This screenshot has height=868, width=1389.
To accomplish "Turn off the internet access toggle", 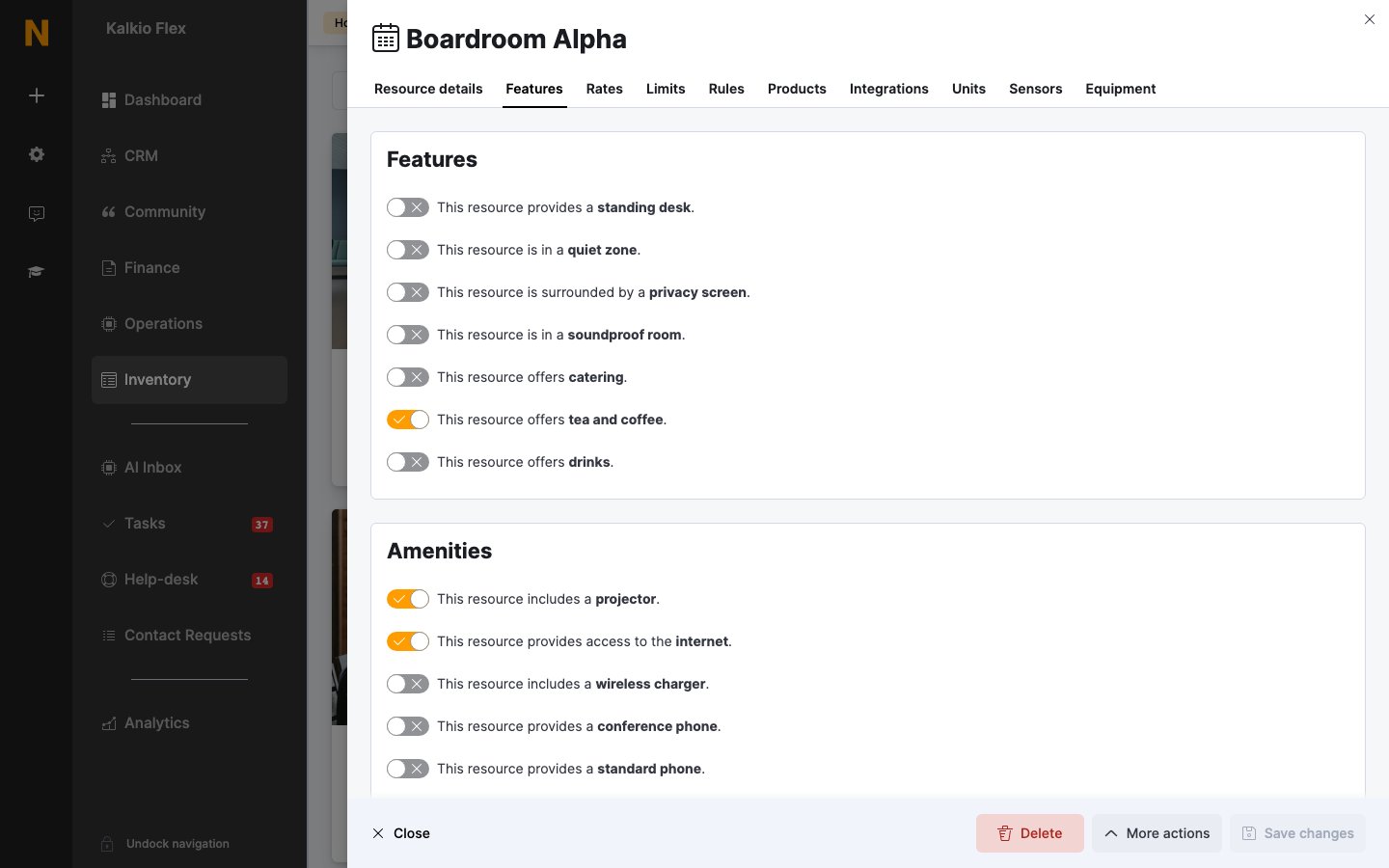I will 408,641.
